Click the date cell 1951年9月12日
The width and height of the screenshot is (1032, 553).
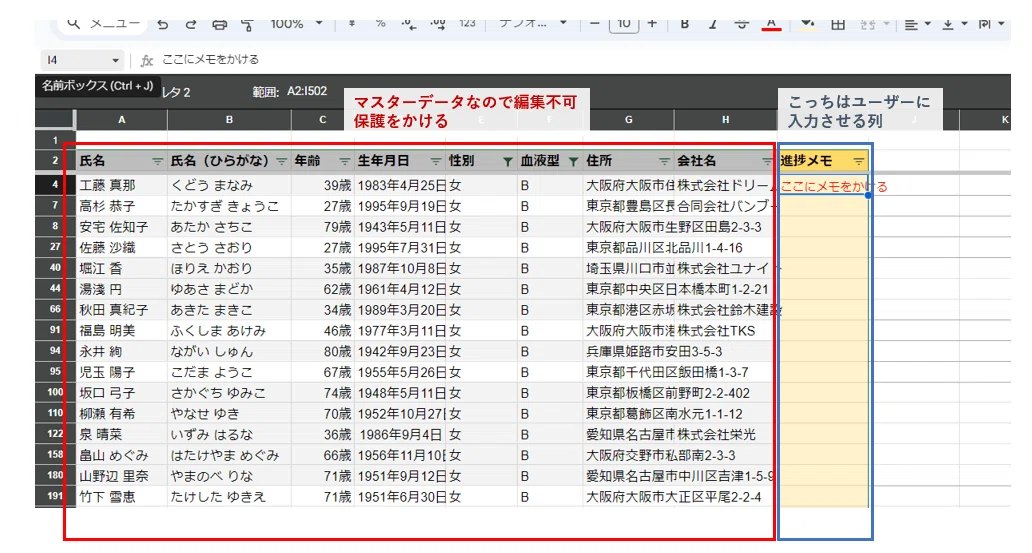pyautogui.click(x=401, y=476)
